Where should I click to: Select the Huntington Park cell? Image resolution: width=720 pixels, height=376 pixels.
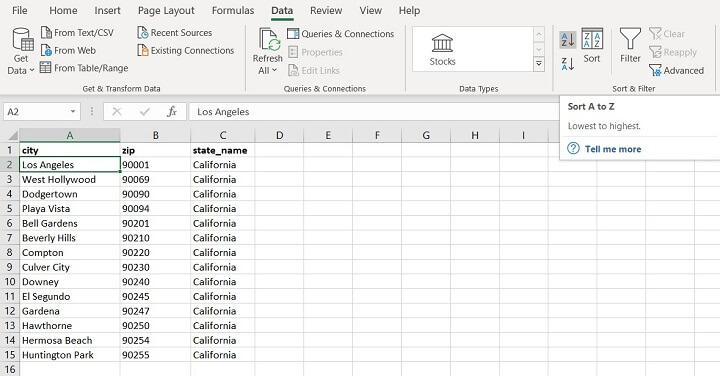click(70, 355)
